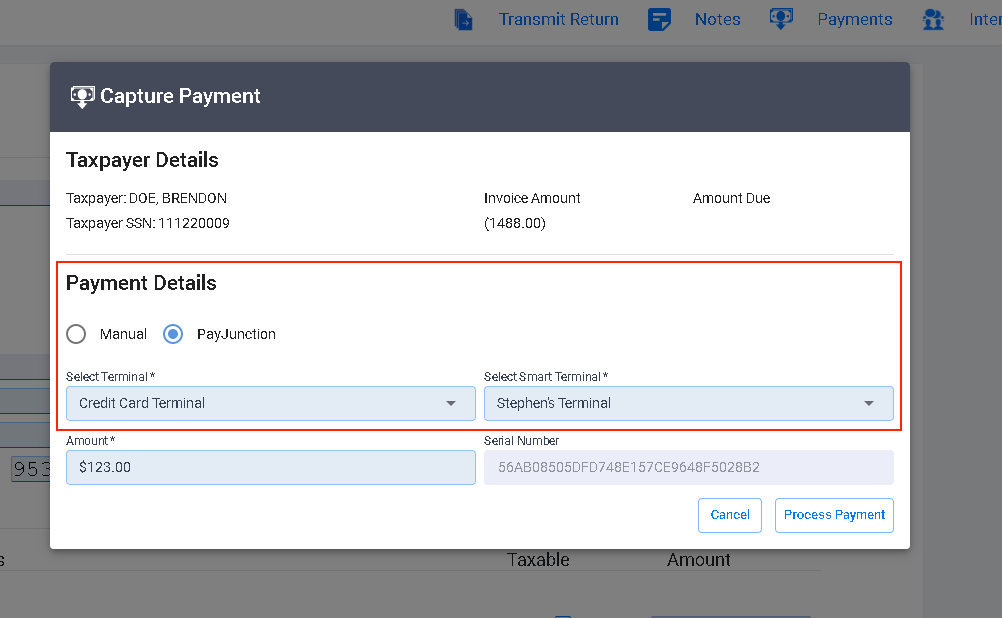Screen dimensions: 1002x618
Task: Click the Capture Payment header icon
Action: (82, 97)
